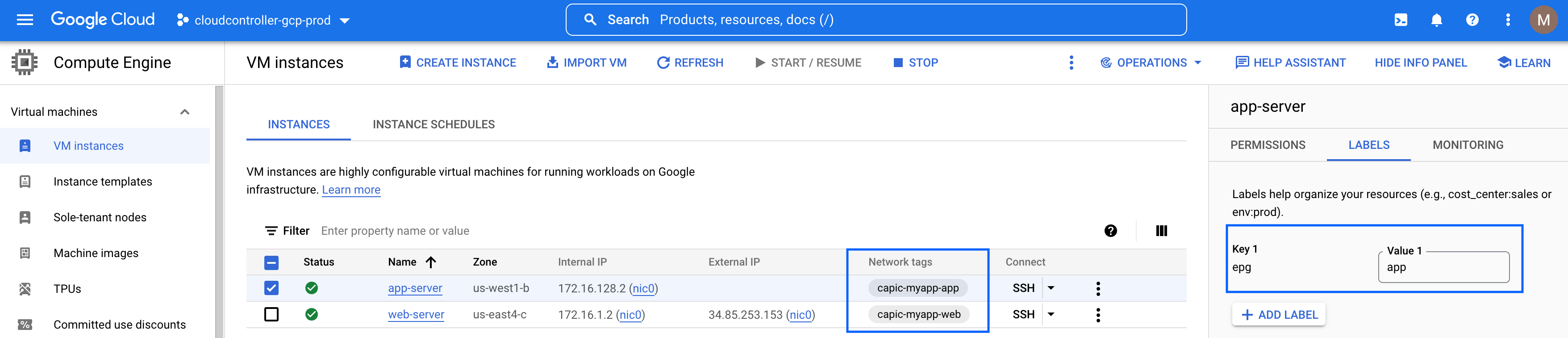The image size is (1568, 338).
Task: Activate Cloud Shell terminal icon
Action: pos(1401,20)
